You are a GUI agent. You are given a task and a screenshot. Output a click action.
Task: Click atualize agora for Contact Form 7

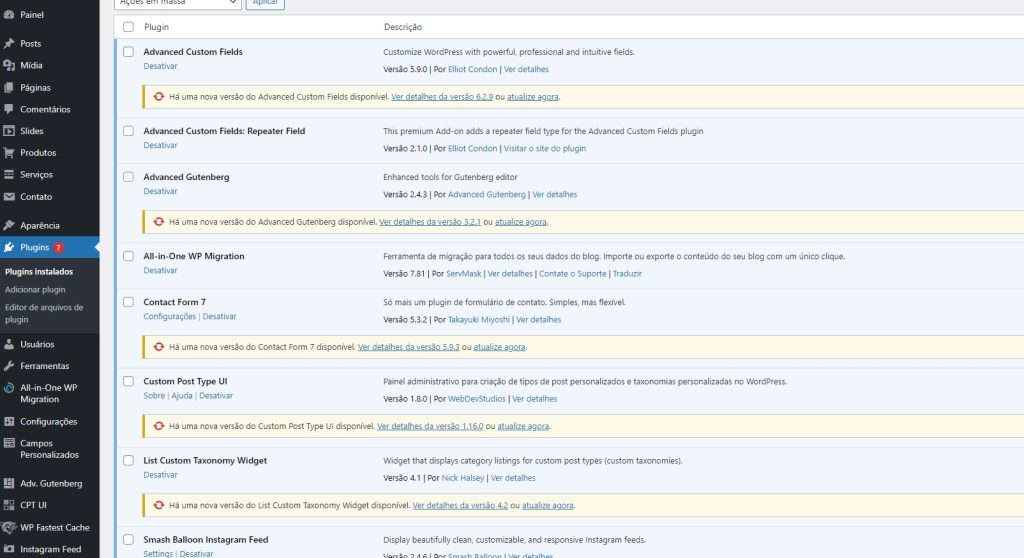499,347
